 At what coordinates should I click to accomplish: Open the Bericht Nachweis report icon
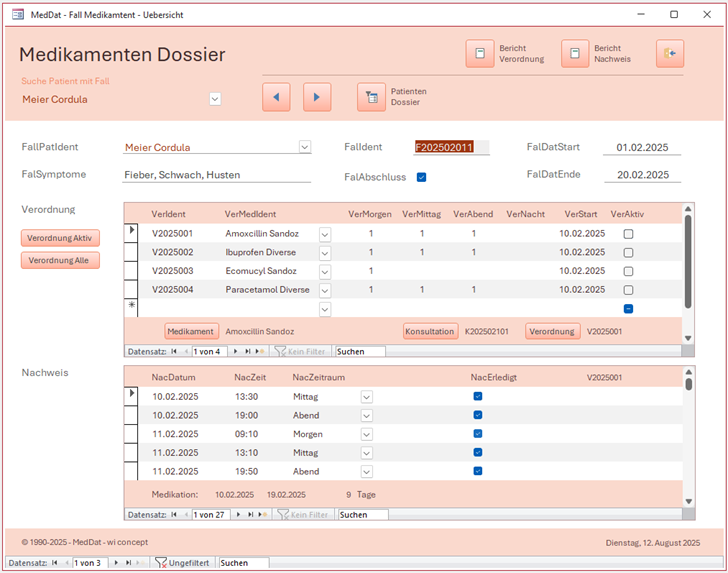tap(575, 54)
